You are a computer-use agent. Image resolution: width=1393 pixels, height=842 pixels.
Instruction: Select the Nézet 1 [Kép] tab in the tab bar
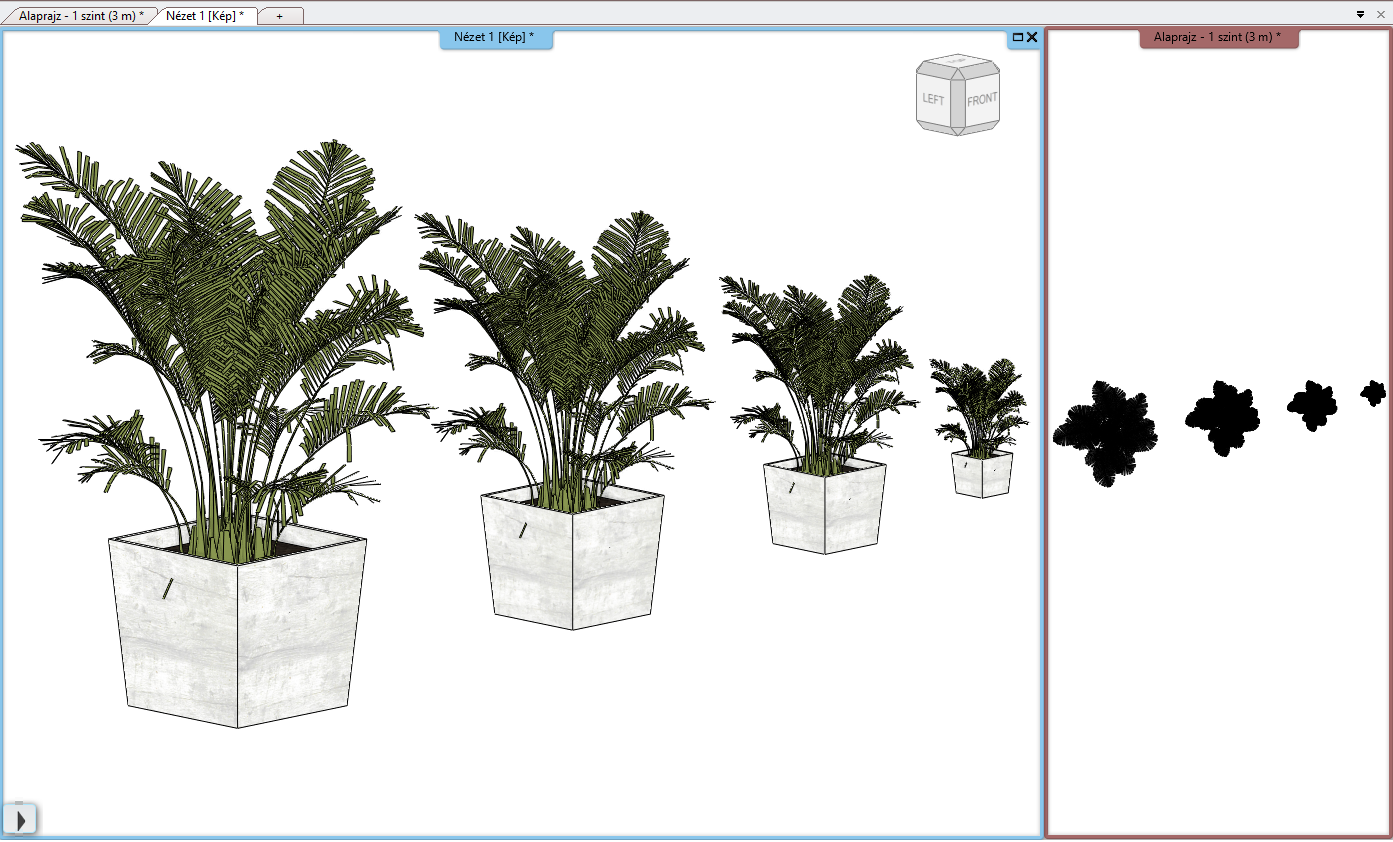click(205, 16)
